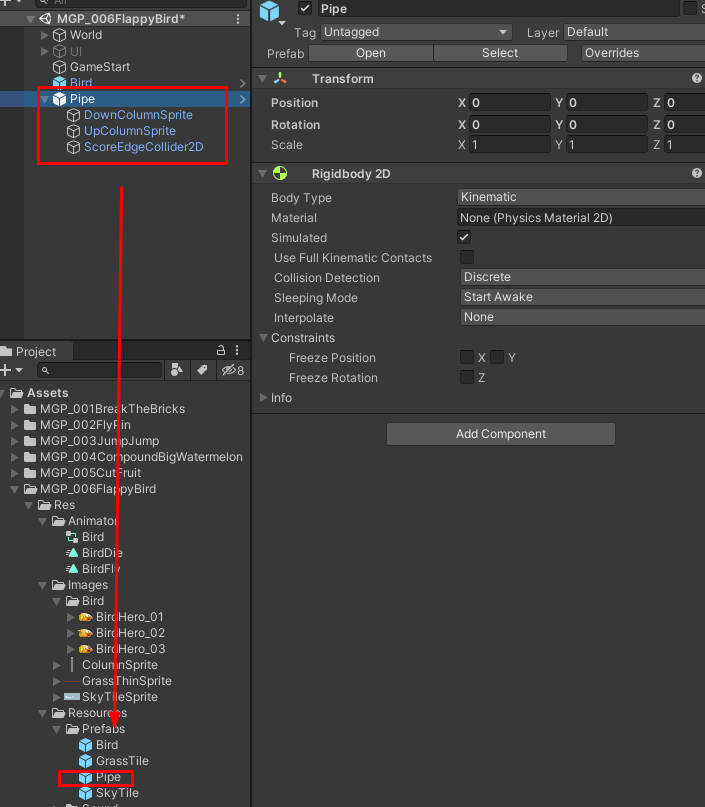Select the BirdHero_02 sprite asset
The image size is (705, 807).
click(129, 633)
